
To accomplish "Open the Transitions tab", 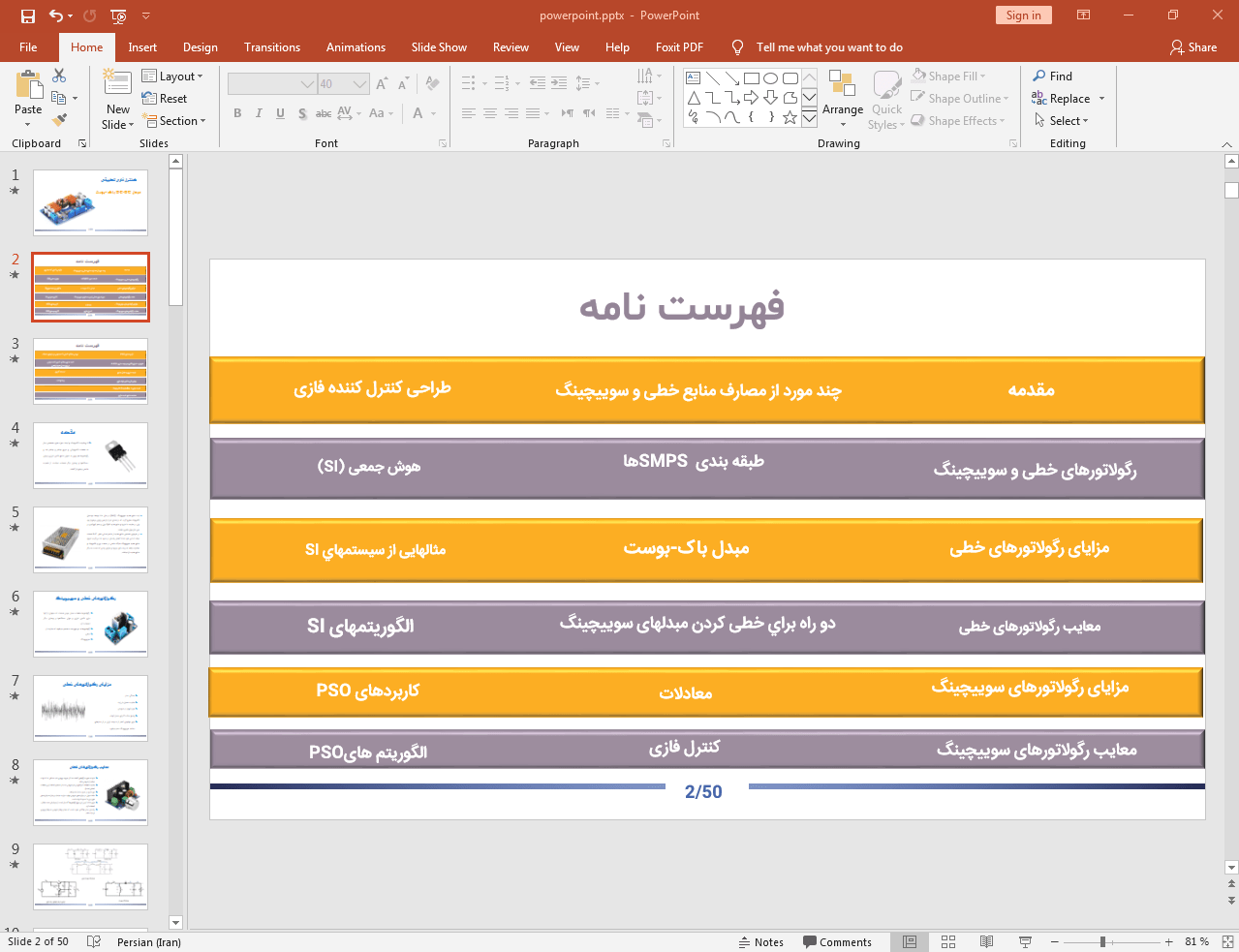I will click(x=271, y=47).
